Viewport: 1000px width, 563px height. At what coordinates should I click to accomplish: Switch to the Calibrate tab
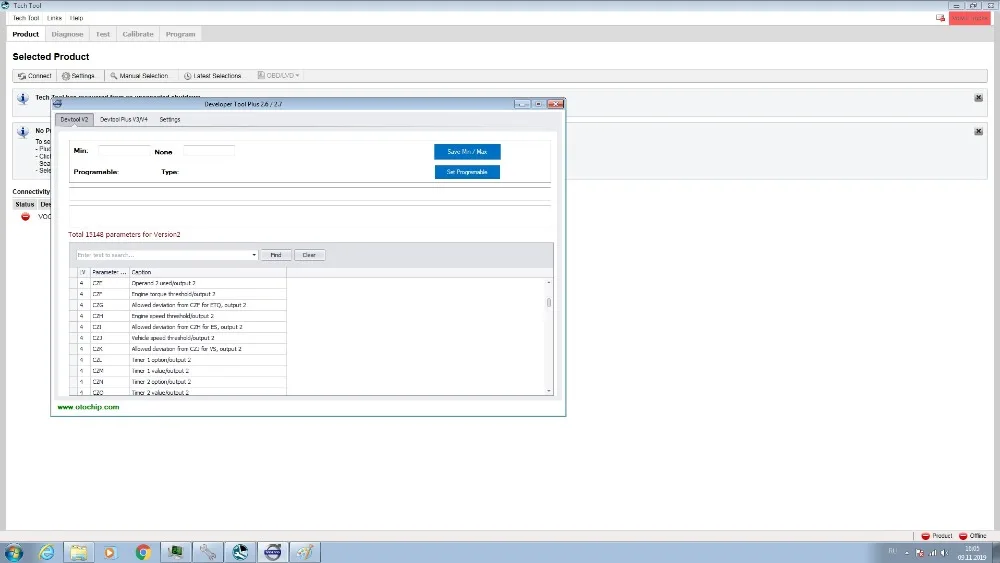point(138,34)
